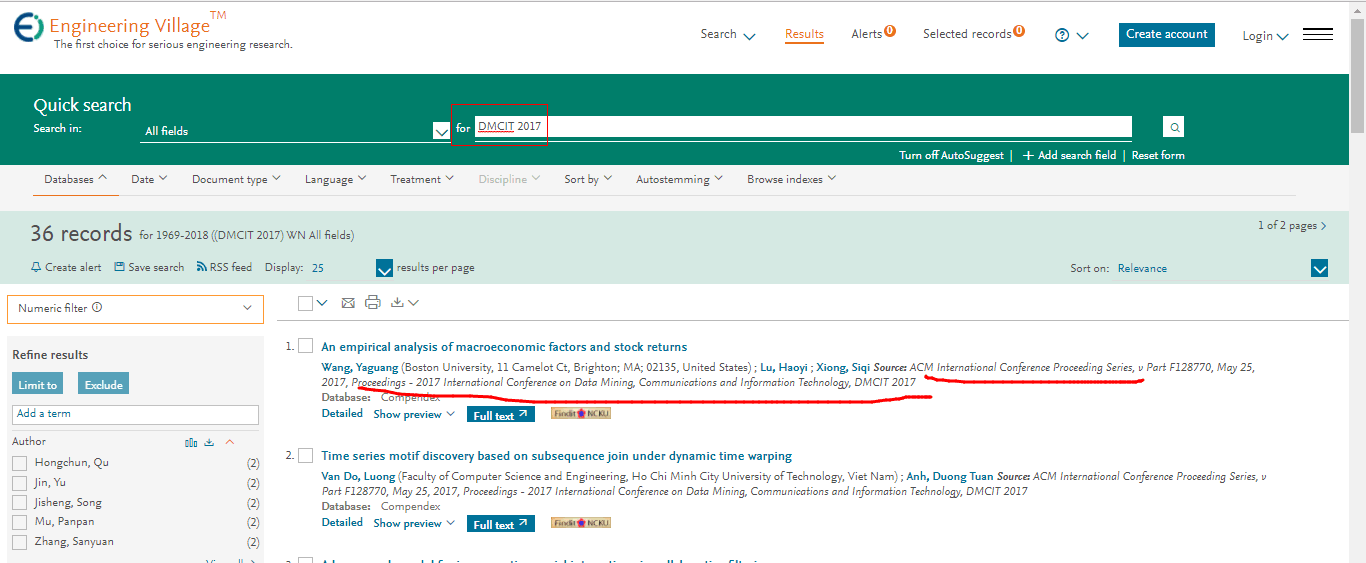This screenshot has width=1366, height=563.
Task: Go to the Results tab
Action: click(x=804, y=34)
